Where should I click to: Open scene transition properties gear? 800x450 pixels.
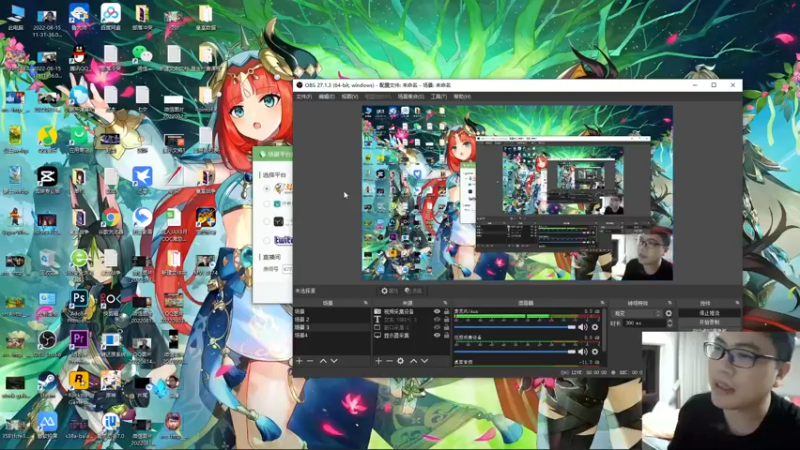click(x=669, y=313)
